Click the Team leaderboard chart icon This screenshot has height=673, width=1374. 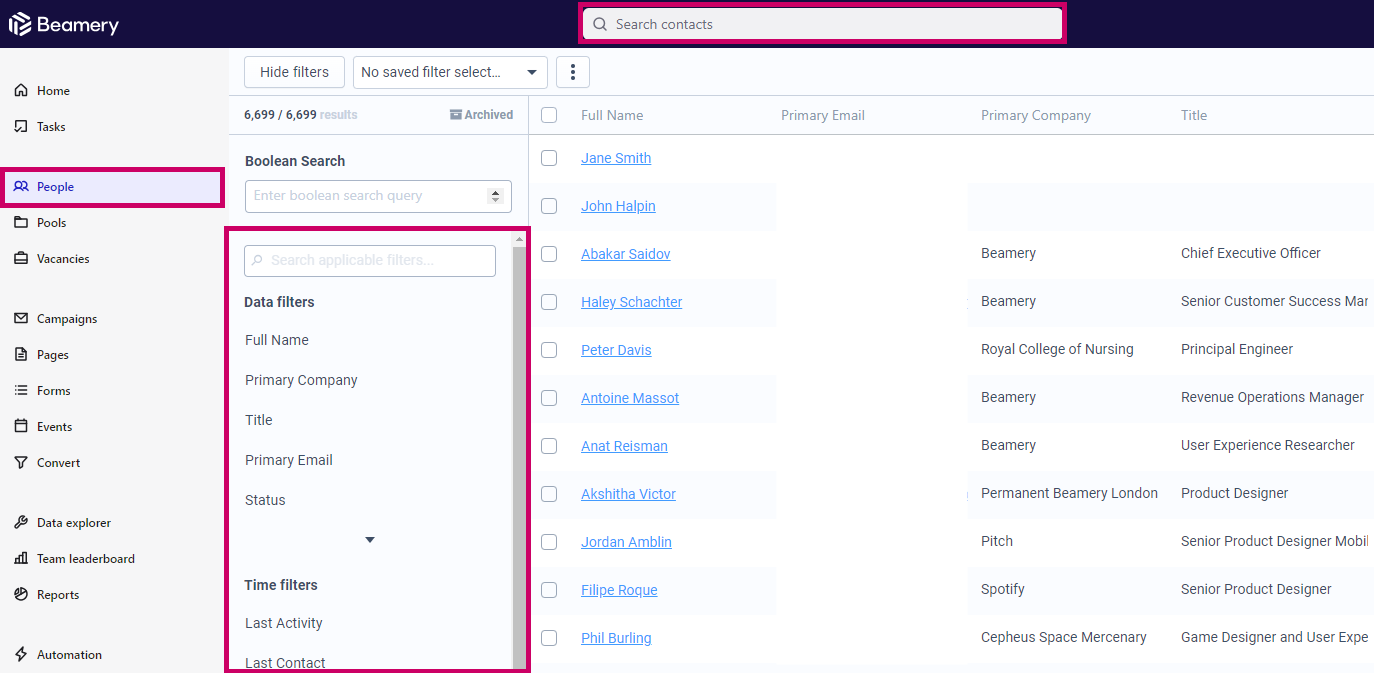pos(21,559)
